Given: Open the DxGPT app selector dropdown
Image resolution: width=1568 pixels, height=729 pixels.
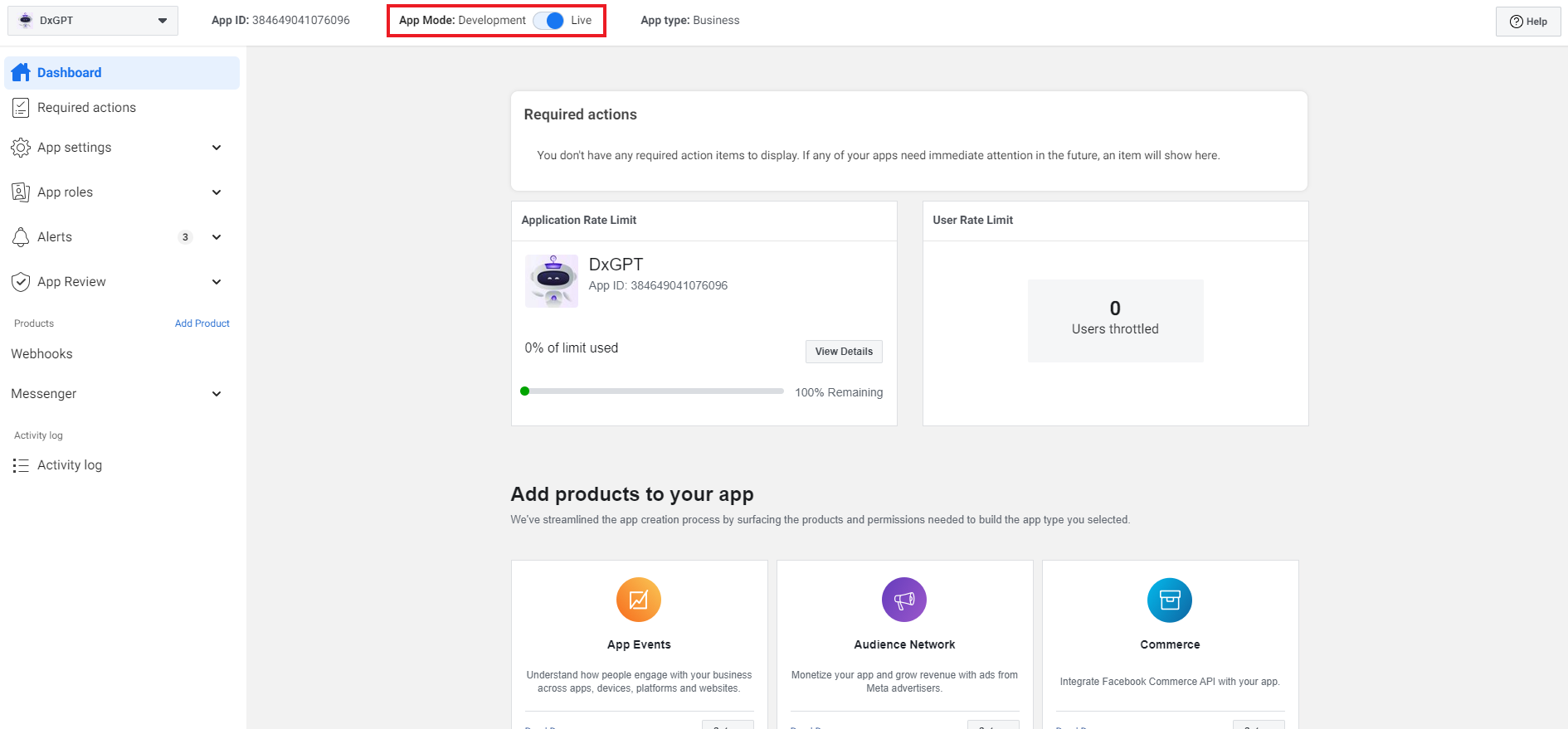Looking at the screenshot, I should (x=93, y=21).
